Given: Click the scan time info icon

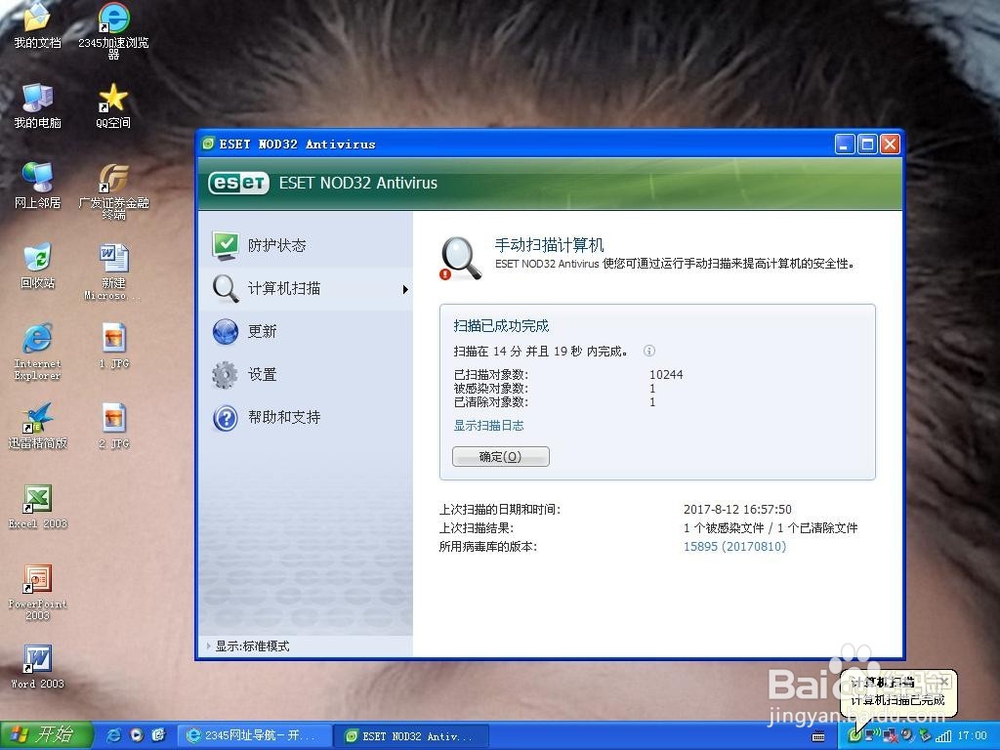Looking at the screenshot, I should 649,350.
